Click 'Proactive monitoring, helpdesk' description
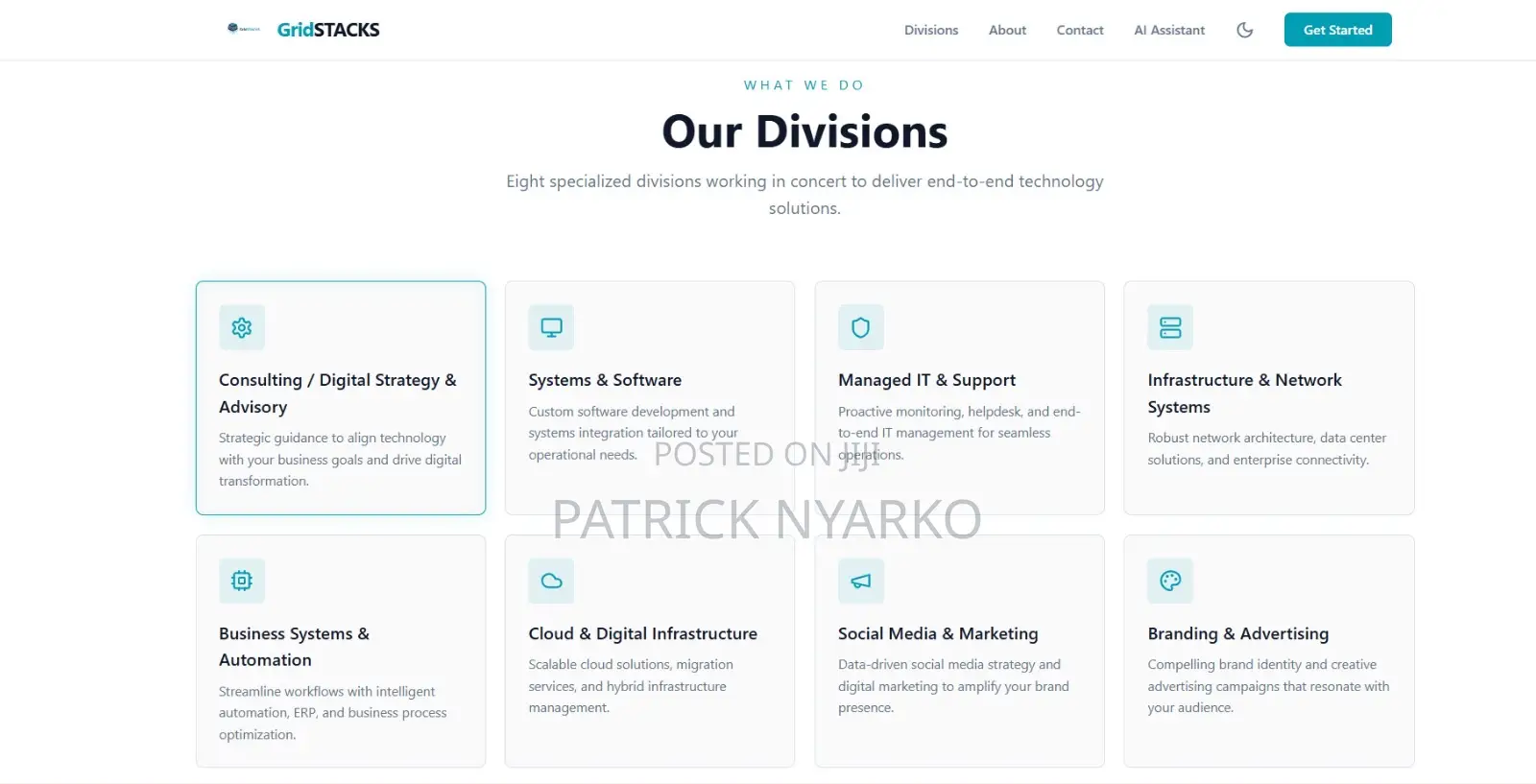The width and height of the screenshot is (1536, 784). click(959, 433)
